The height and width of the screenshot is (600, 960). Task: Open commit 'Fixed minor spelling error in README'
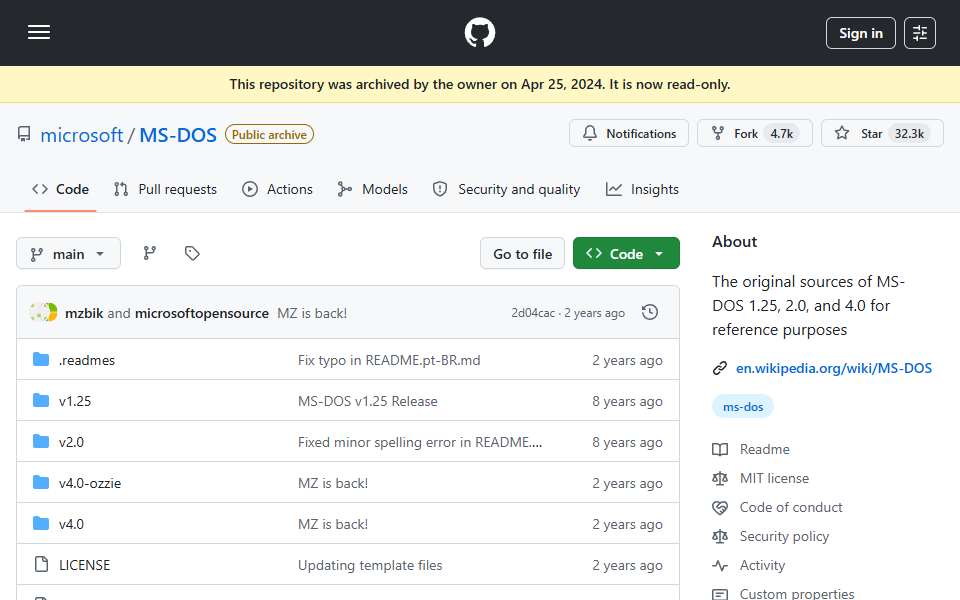[420, 442]
